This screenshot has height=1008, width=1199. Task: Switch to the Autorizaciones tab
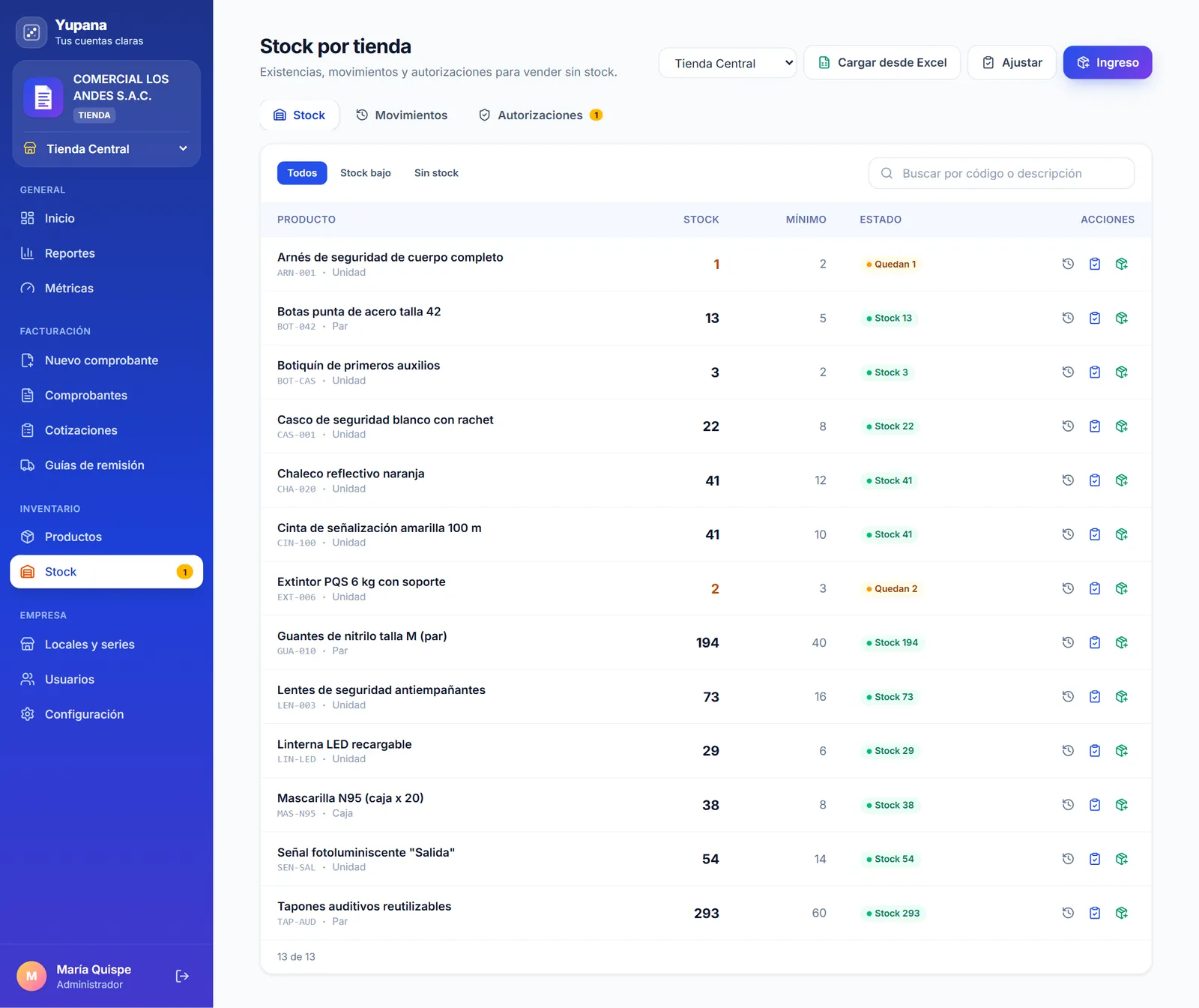click(x=540, y=115)
